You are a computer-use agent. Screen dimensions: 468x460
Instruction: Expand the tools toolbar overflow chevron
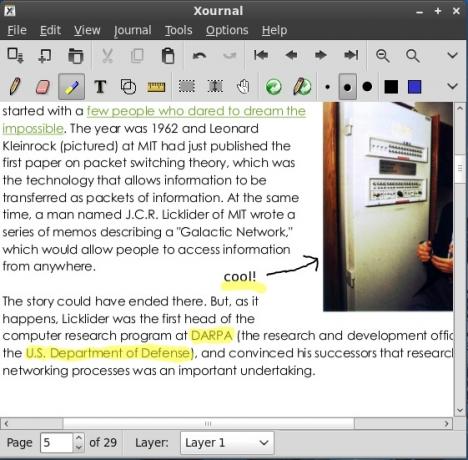coord(452,86)
